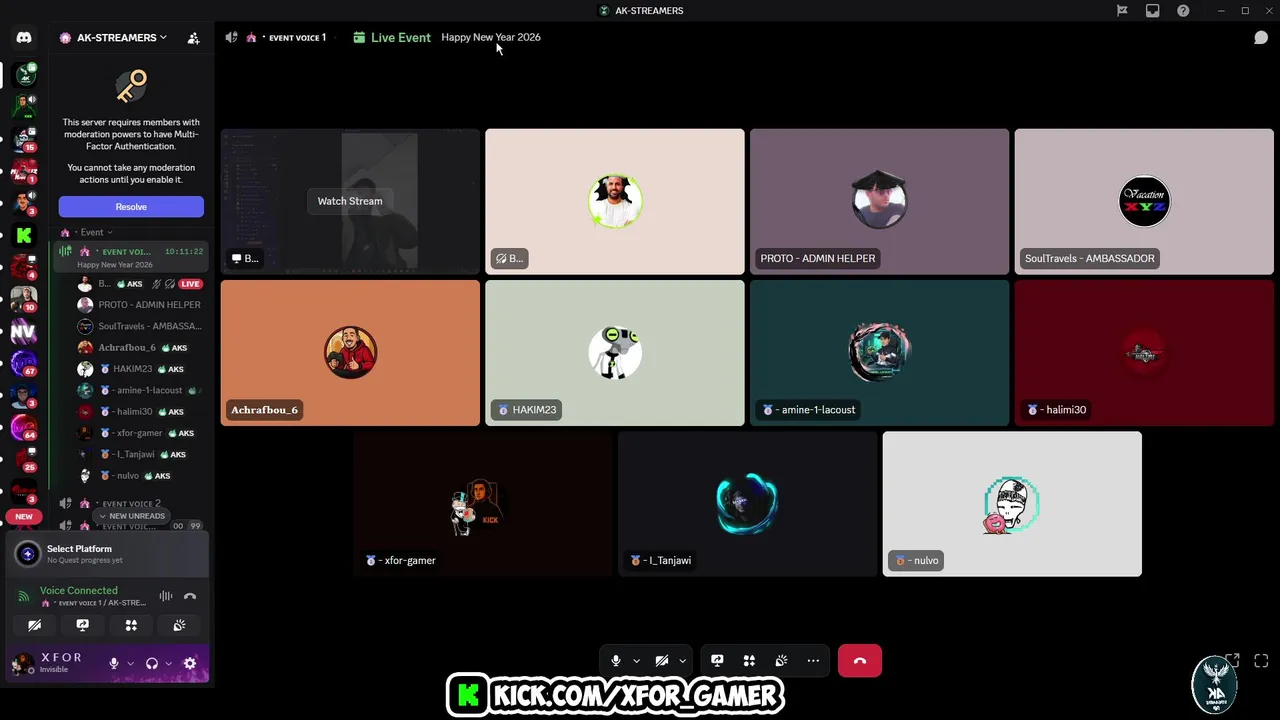Toggle deafen headphones in user panel
The width and height of the screenshot is (1280, 720).
pyautogui.click(x=152, y=663)
